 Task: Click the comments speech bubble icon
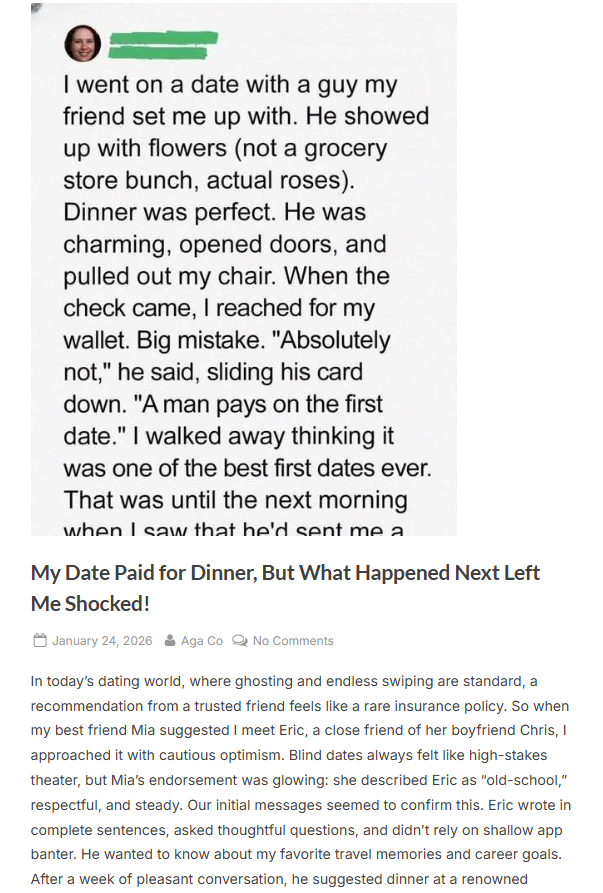coord(240,641)
